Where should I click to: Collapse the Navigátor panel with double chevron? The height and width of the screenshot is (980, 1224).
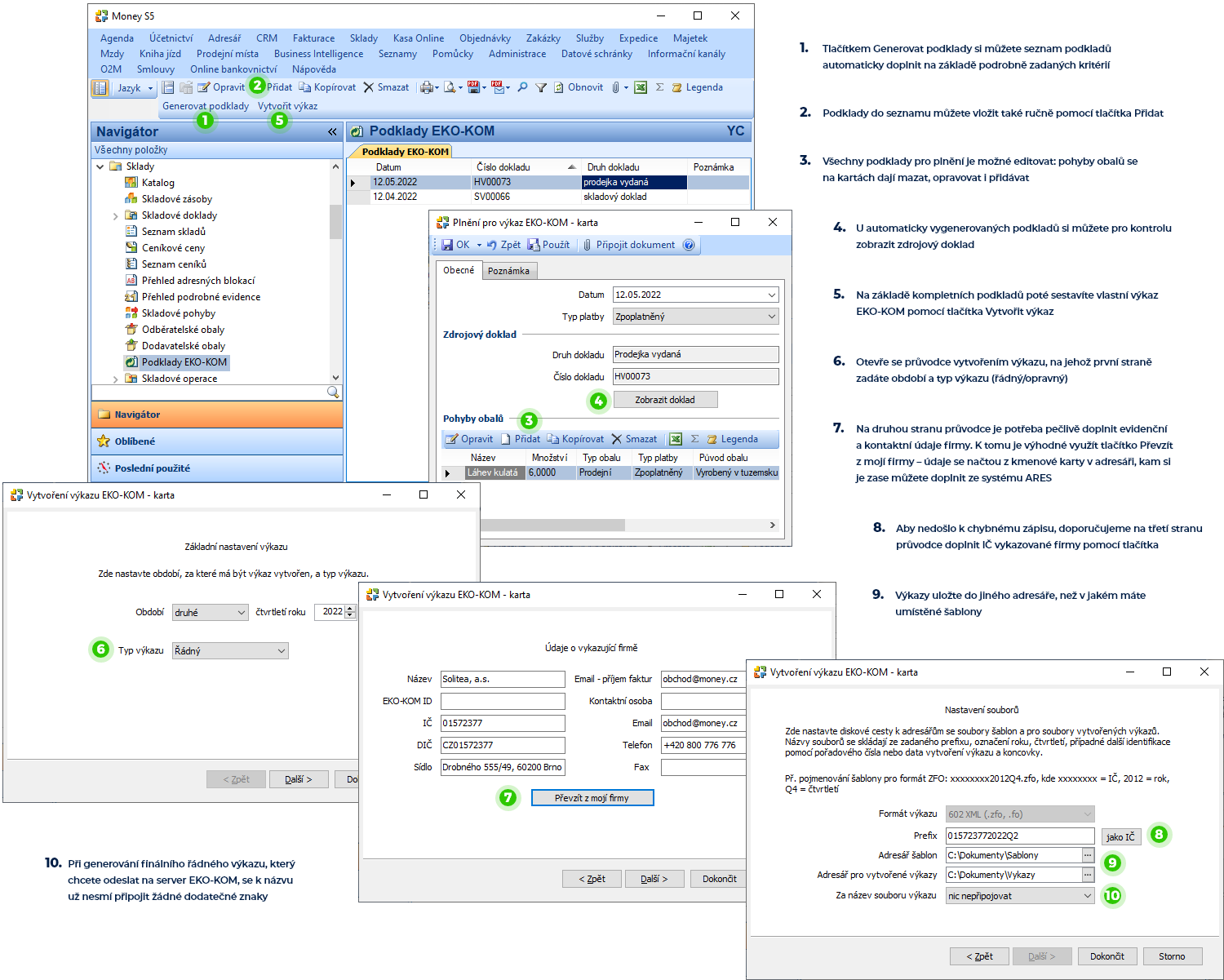332,131
